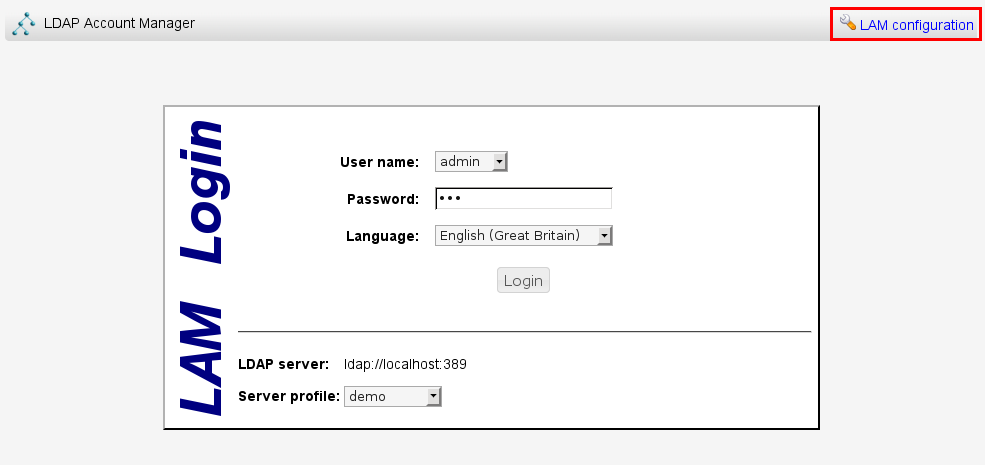Open the User name dropdown showing admin
985x465 pixels.
coord(471,161)
